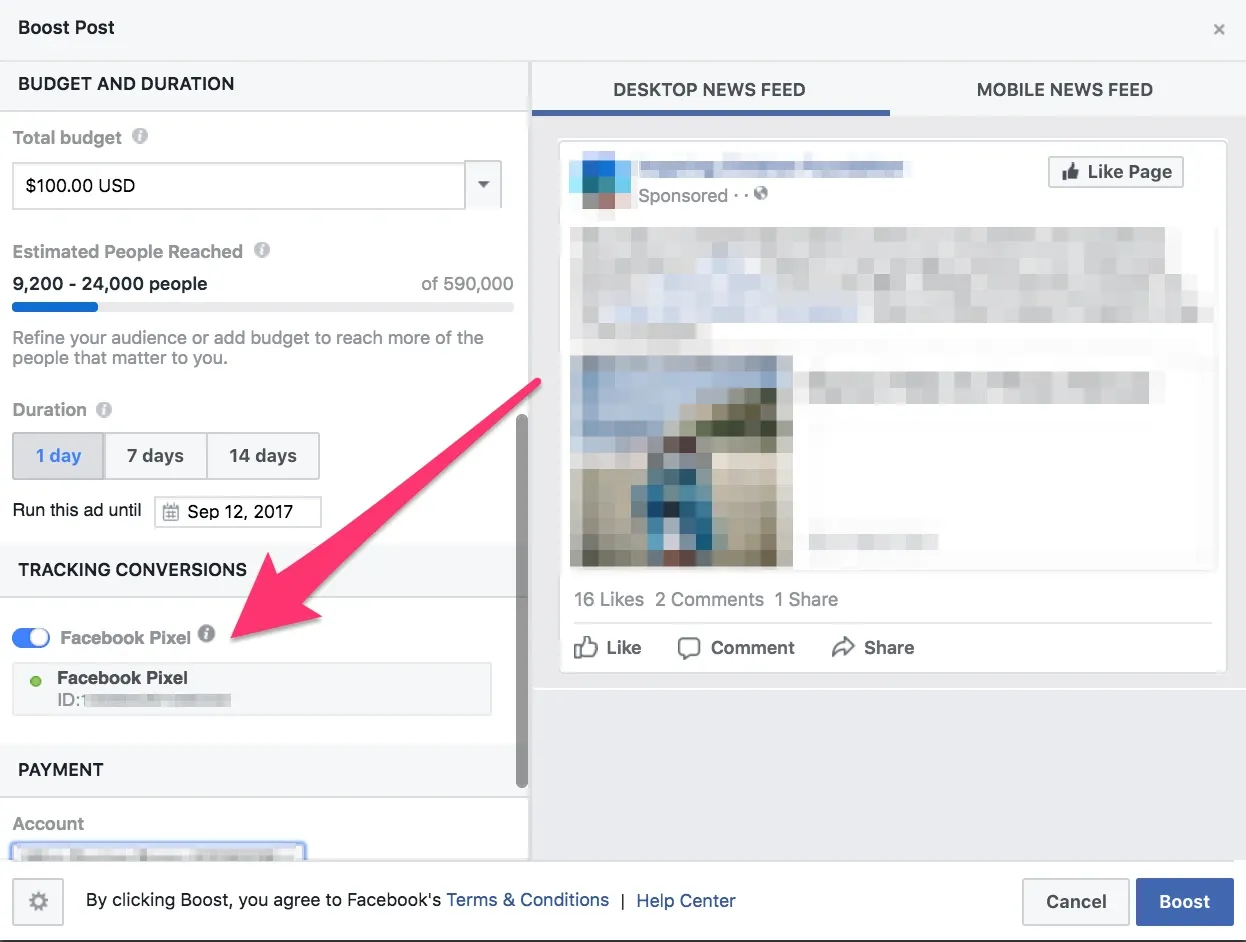The height and width of the screenshot is (942, 1246).
Task: Switch to the Desktop News Feed tab
Action: click(709, 89)
